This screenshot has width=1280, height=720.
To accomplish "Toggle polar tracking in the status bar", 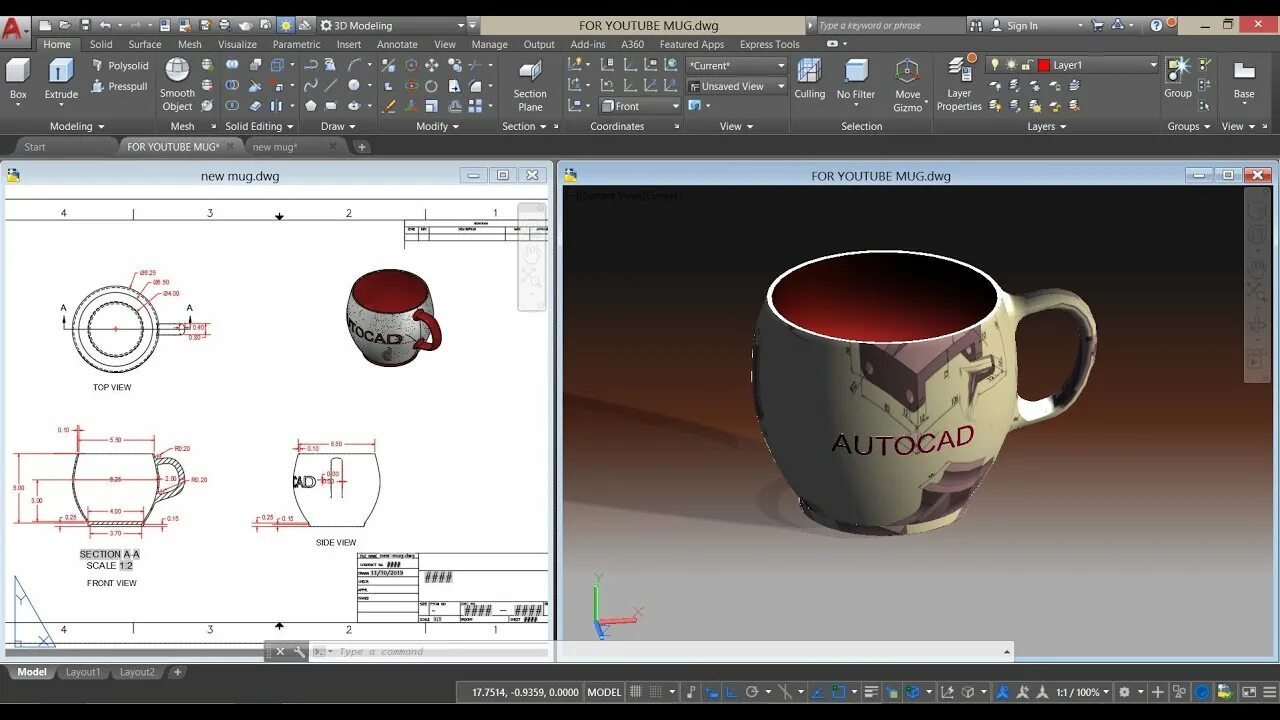I will pos(752,692).
